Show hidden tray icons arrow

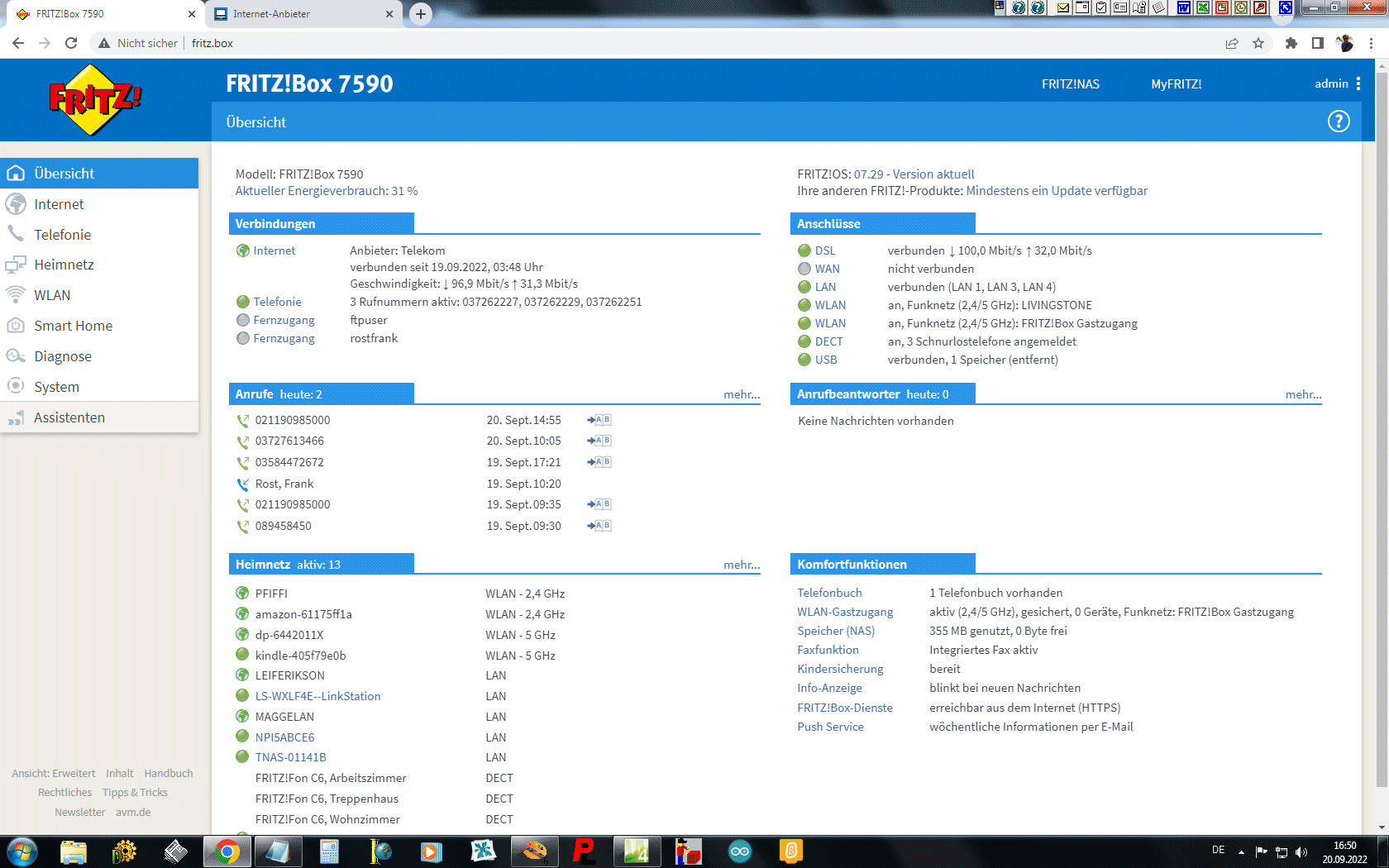pos(1241,851)
